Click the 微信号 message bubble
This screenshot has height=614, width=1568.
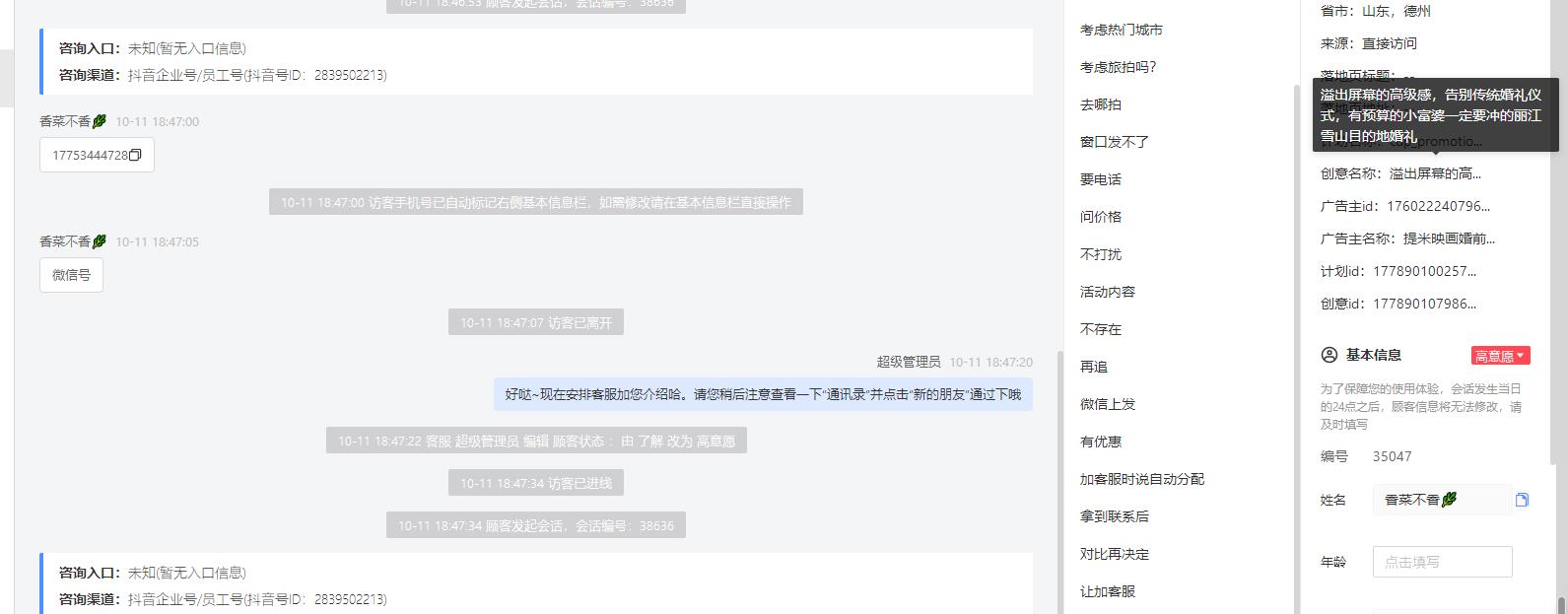(71, 275)
